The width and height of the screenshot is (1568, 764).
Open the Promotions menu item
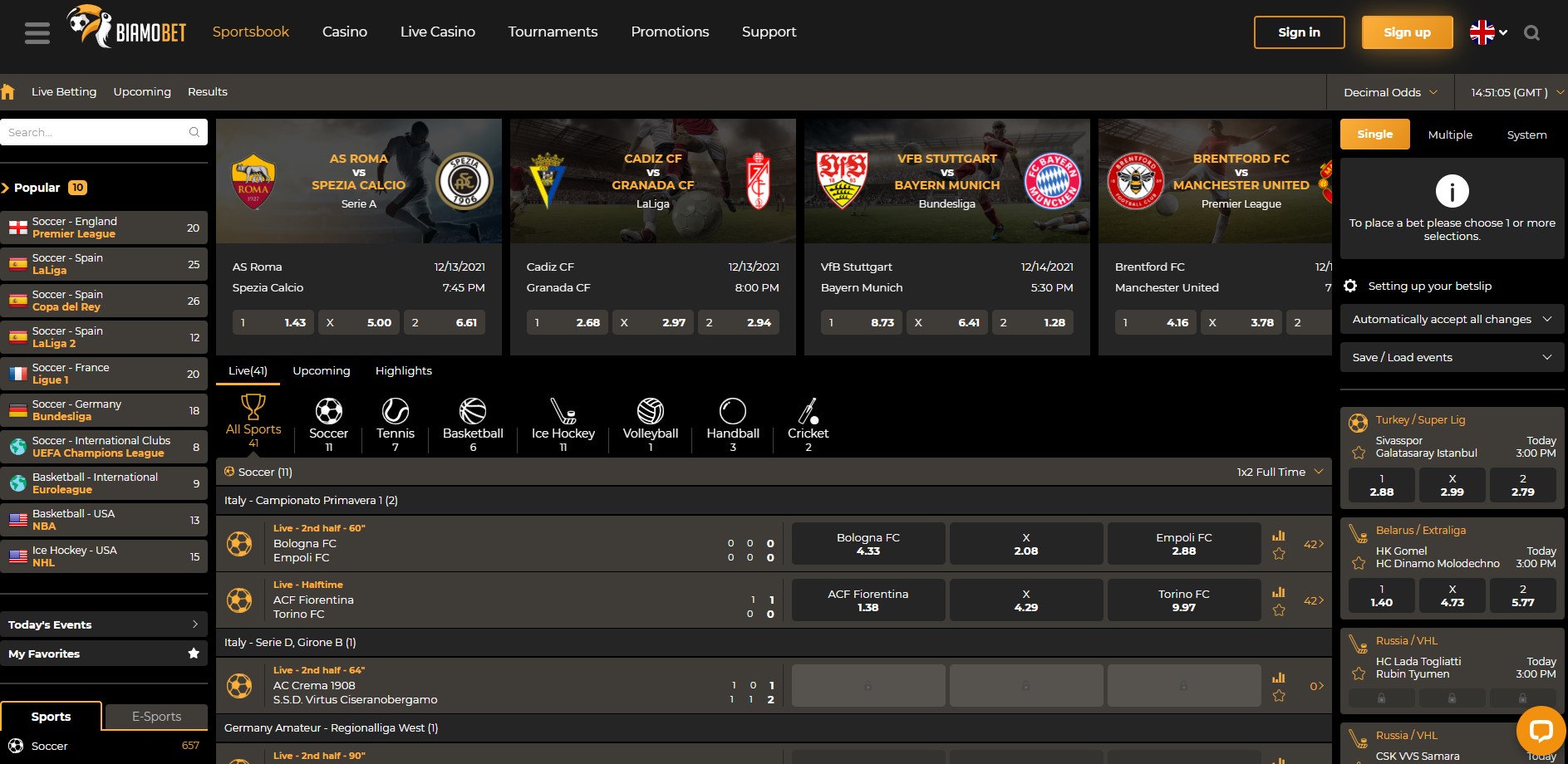pyautogui.click(x=670, y=32)
